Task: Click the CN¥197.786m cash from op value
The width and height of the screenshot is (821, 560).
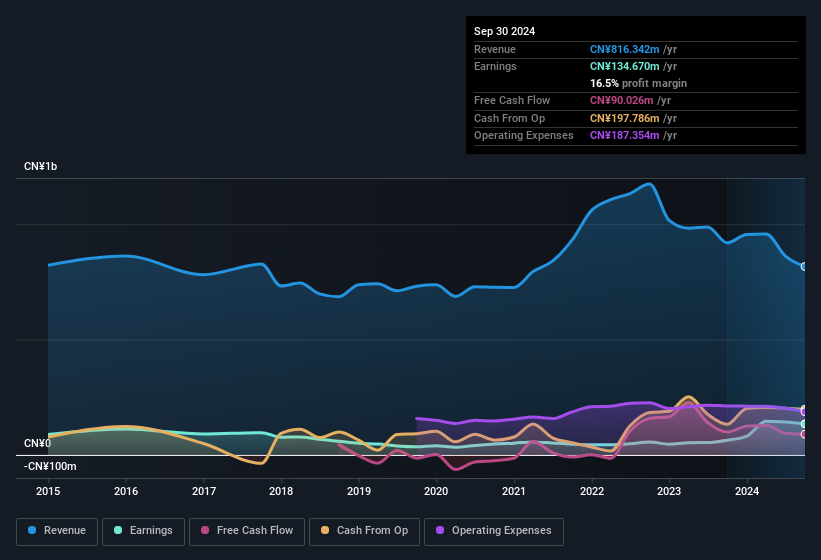Action: point(625,118)
